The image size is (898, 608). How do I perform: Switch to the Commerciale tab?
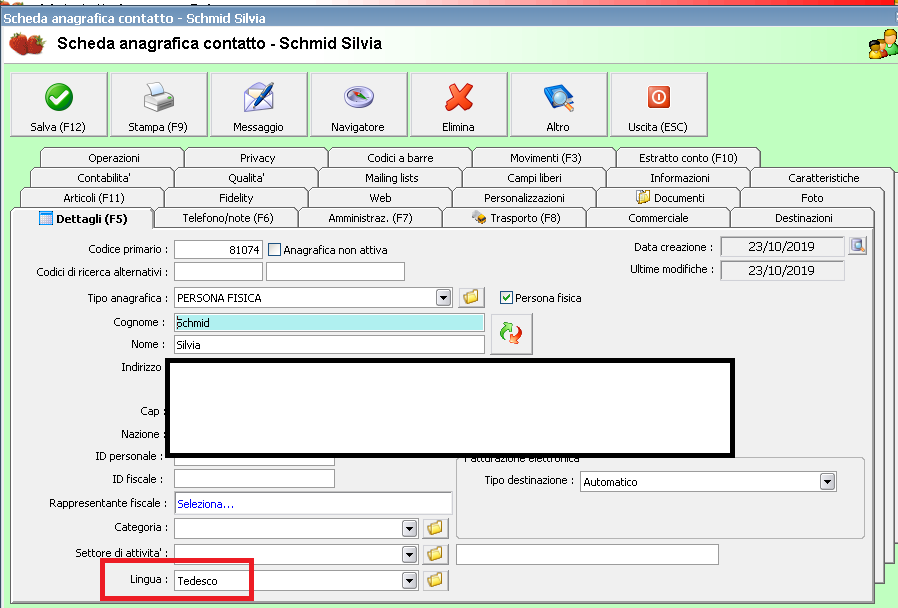[659, 218]
